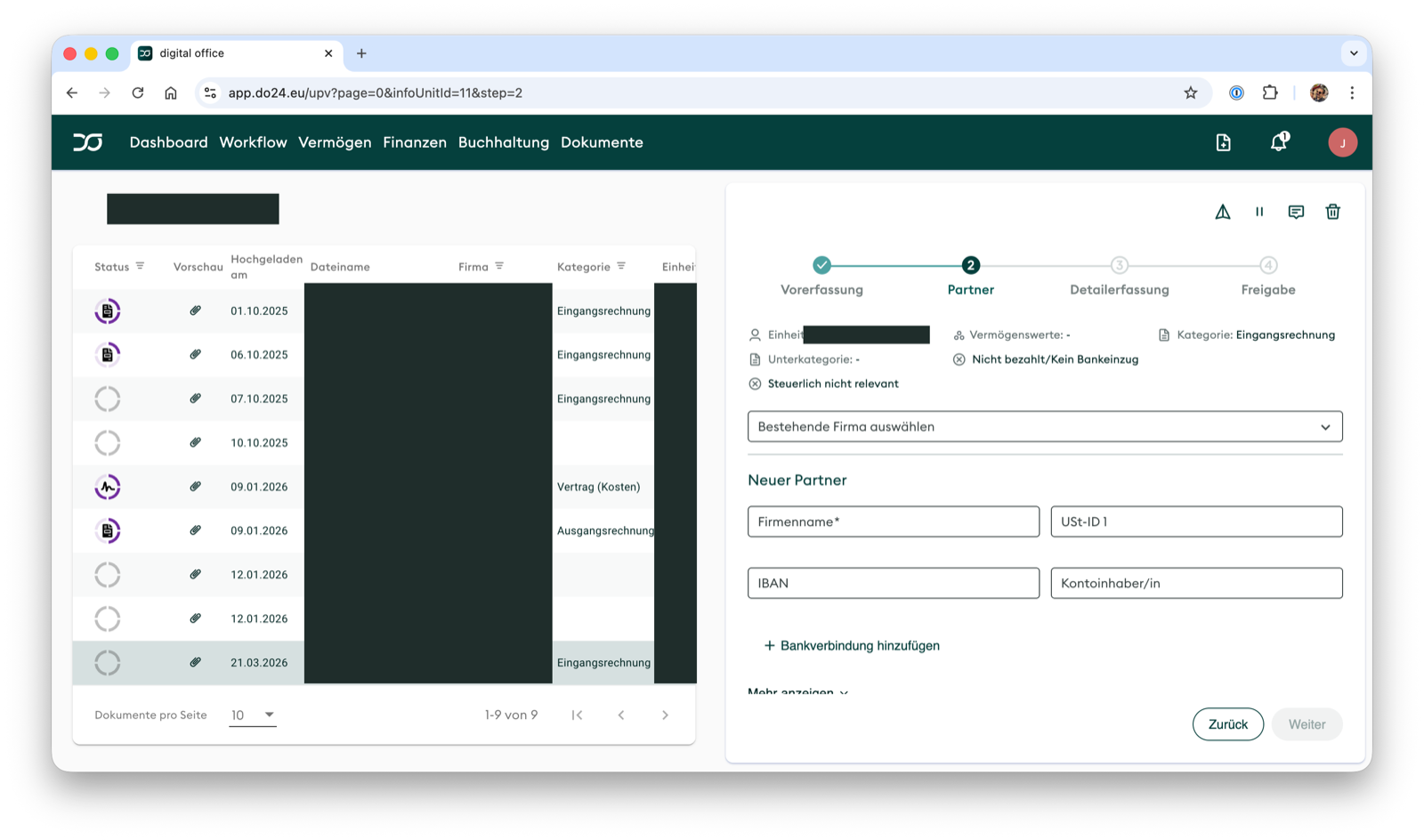Screen dimensions: 1424x840
Task: Click Nicht bezahlt/Kein Bankeinzug label
Action: [1055, 359]
